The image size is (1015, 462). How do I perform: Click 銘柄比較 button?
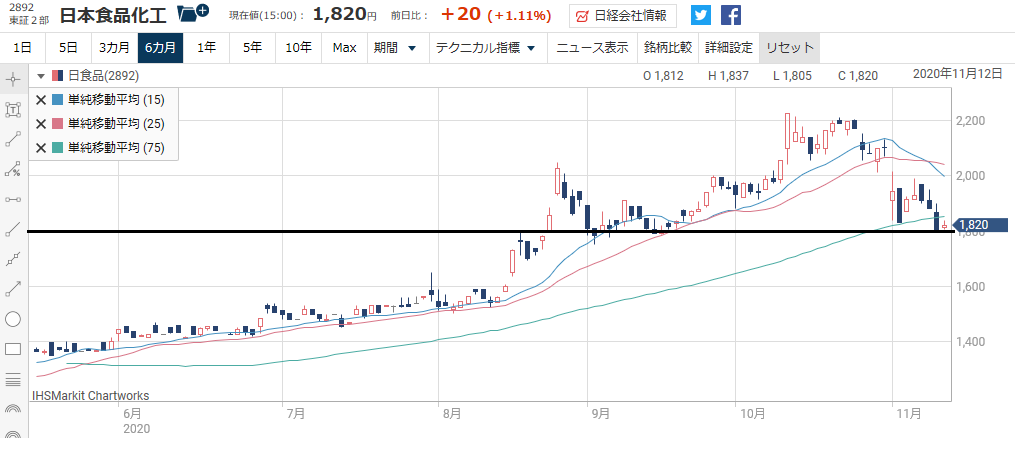click(668, 48)
